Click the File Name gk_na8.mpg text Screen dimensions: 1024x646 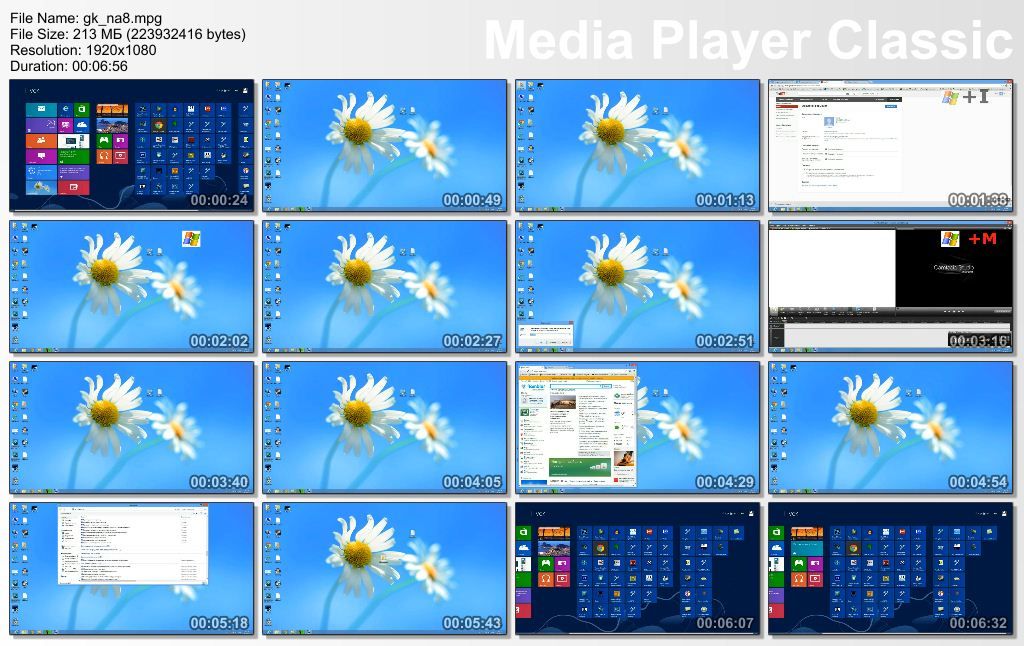point(86,18)
